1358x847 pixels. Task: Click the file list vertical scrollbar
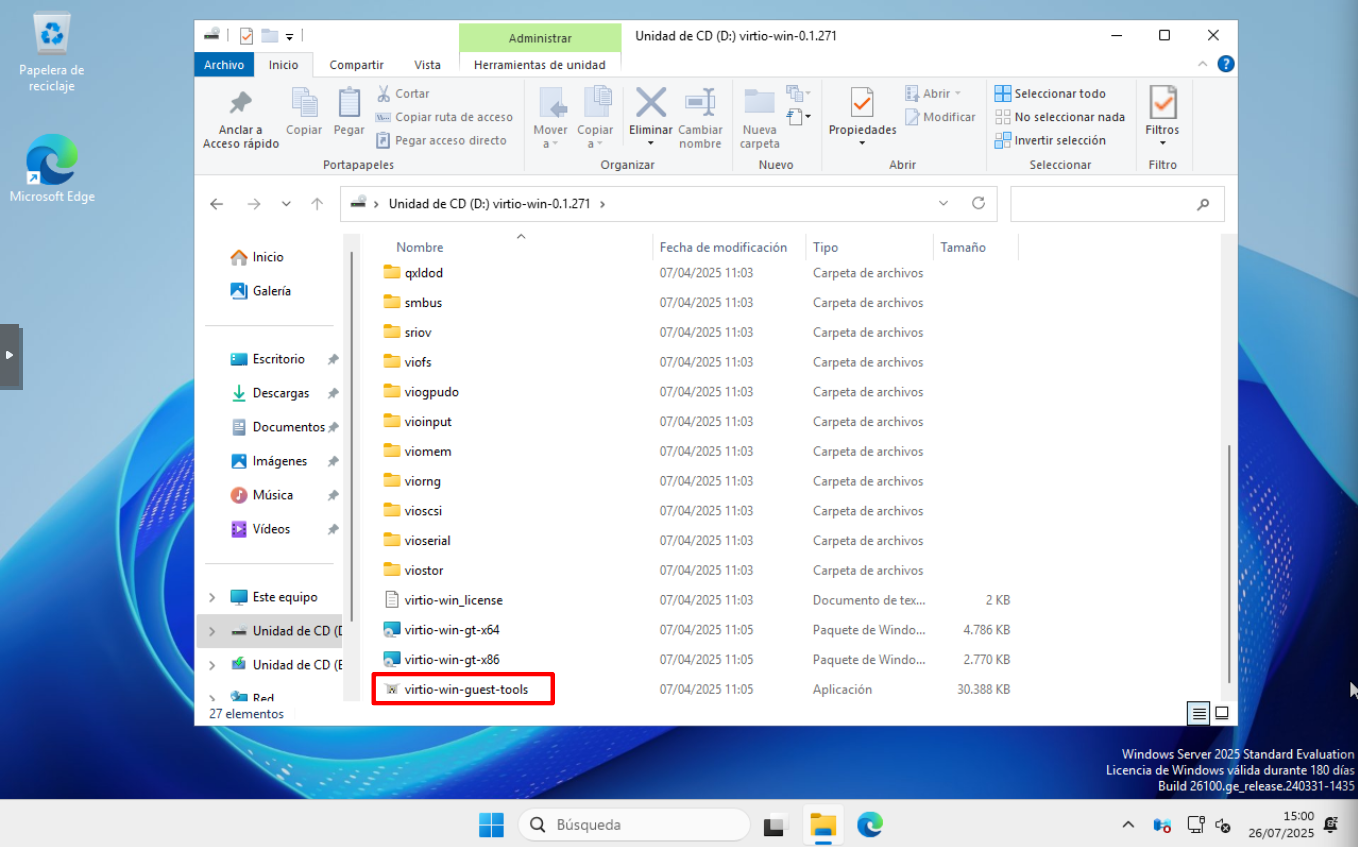[1229, 560]
